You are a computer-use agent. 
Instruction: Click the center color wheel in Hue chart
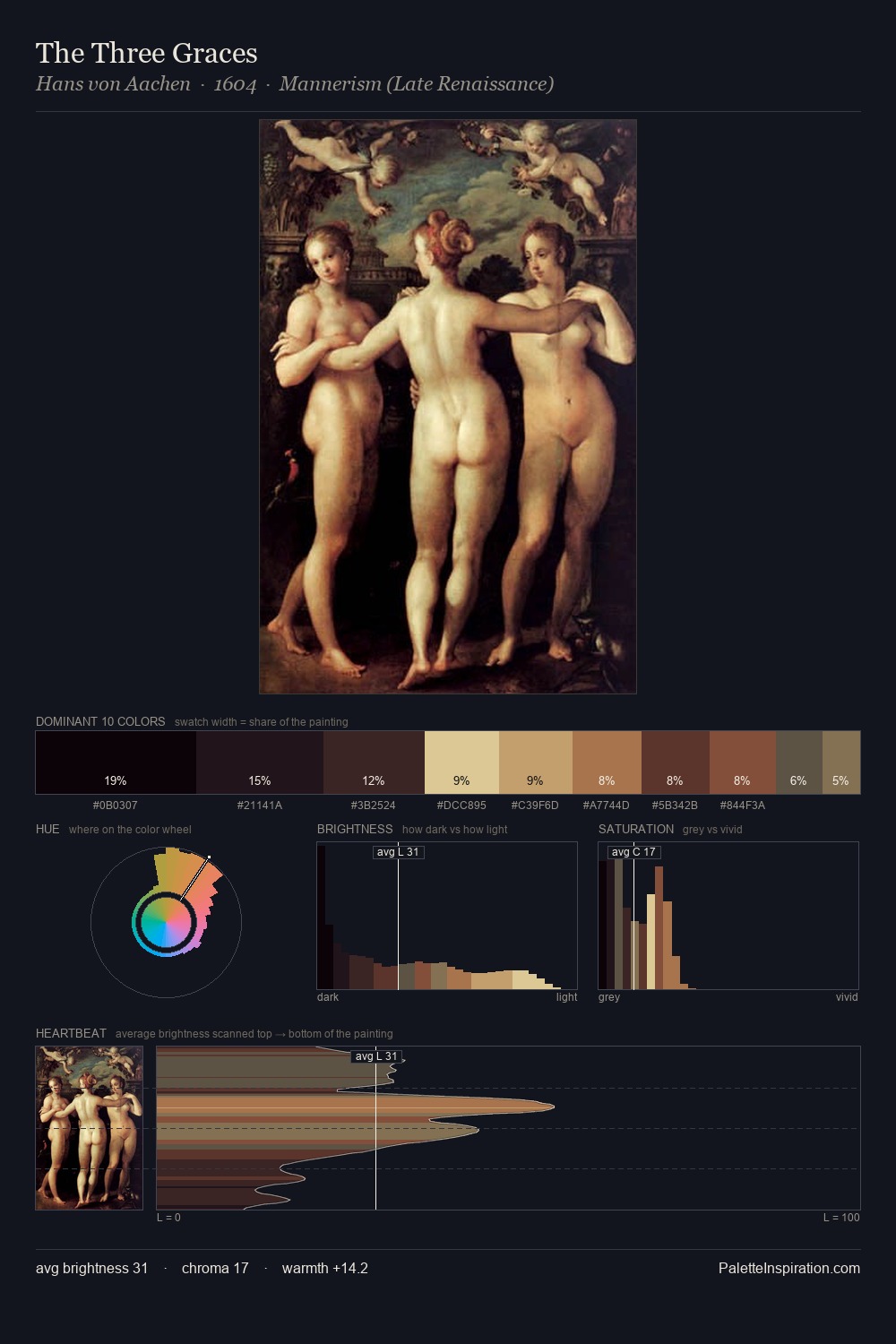click(166, 922)
